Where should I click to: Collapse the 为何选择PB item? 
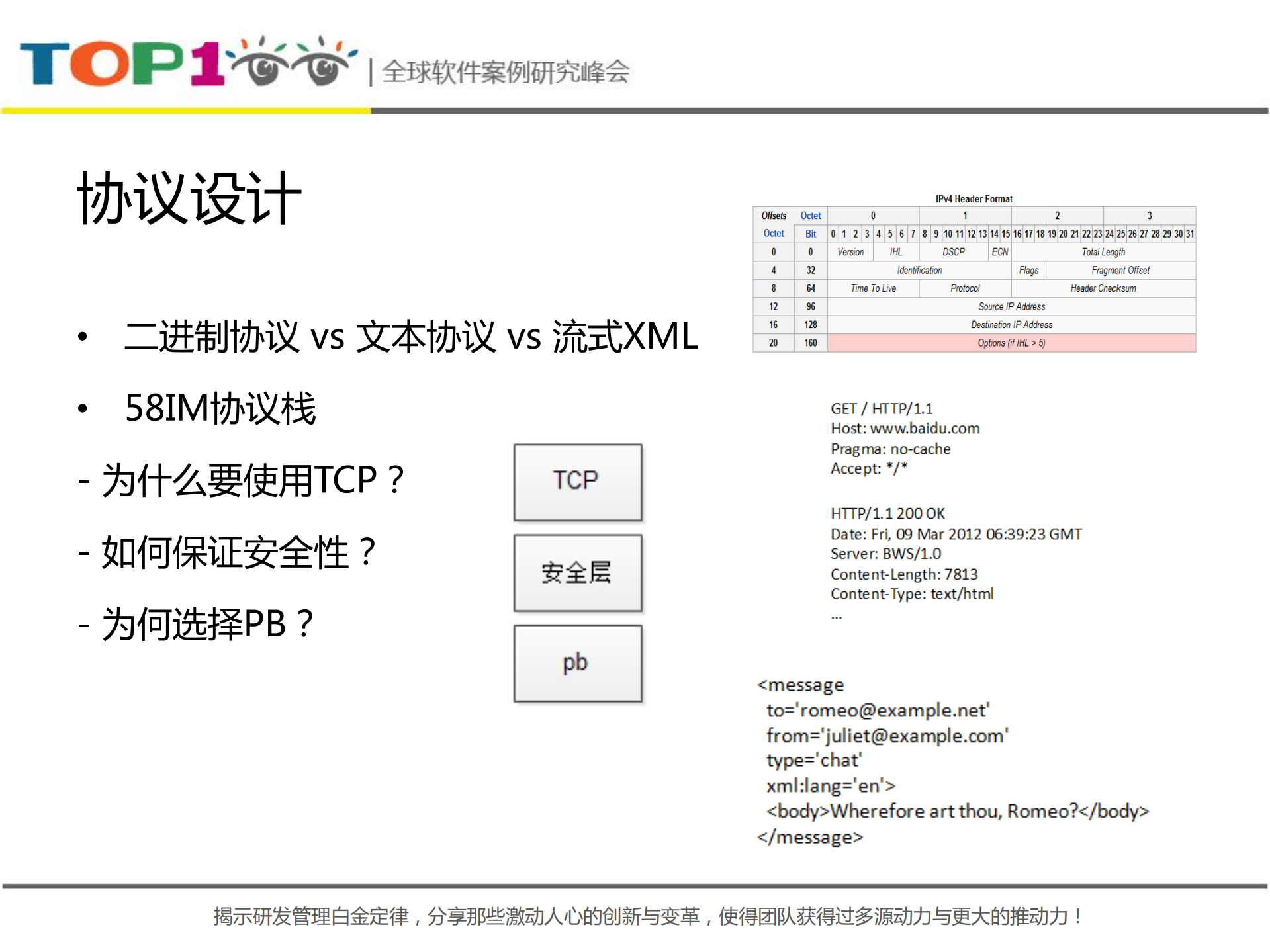point(207,623)
